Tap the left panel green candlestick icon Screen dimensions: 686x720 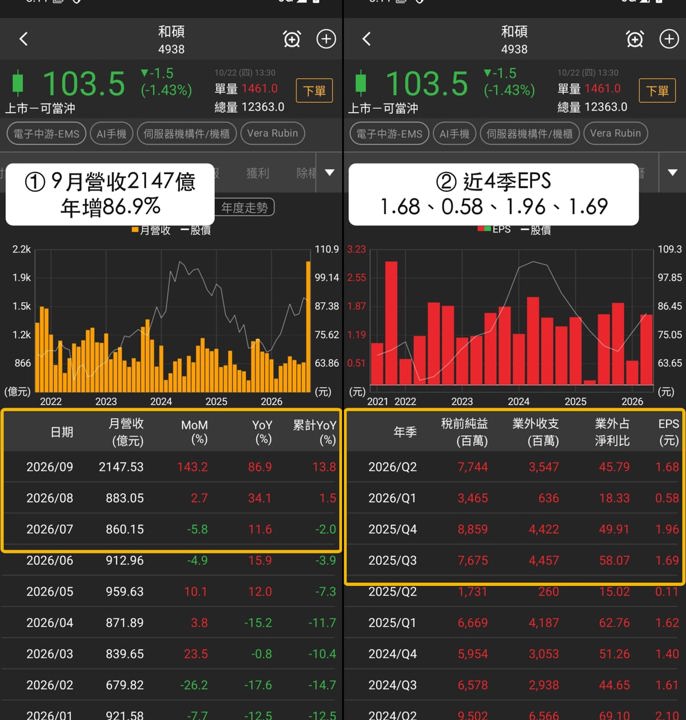(18, 83)
